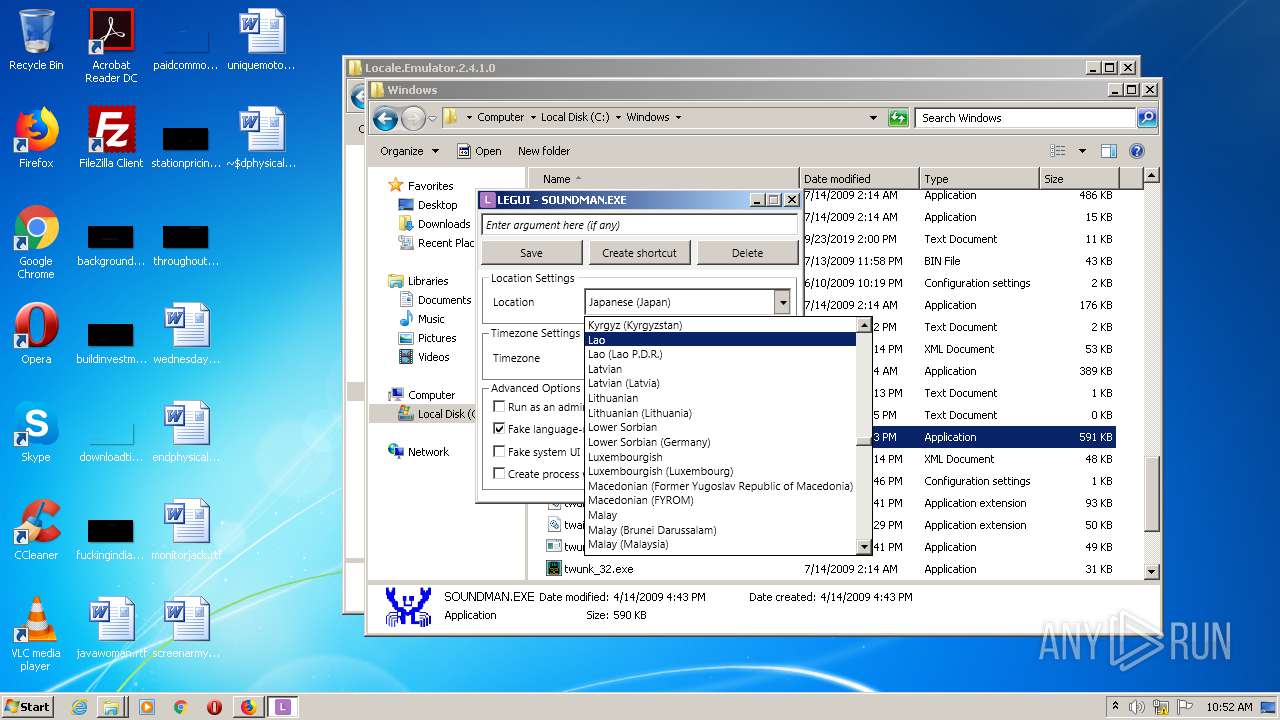Open the views options dropdown arrow
This screenshot has height=720, width=1280.
pos(1082,151)
